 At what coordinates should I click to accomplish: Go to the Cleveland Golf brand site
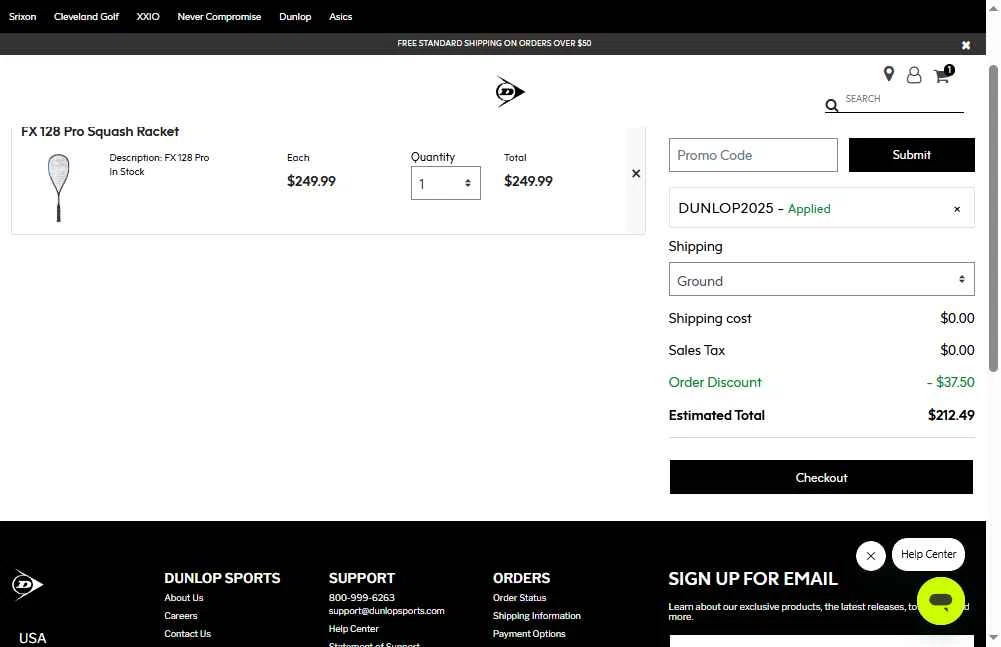[x=86, y=17]
